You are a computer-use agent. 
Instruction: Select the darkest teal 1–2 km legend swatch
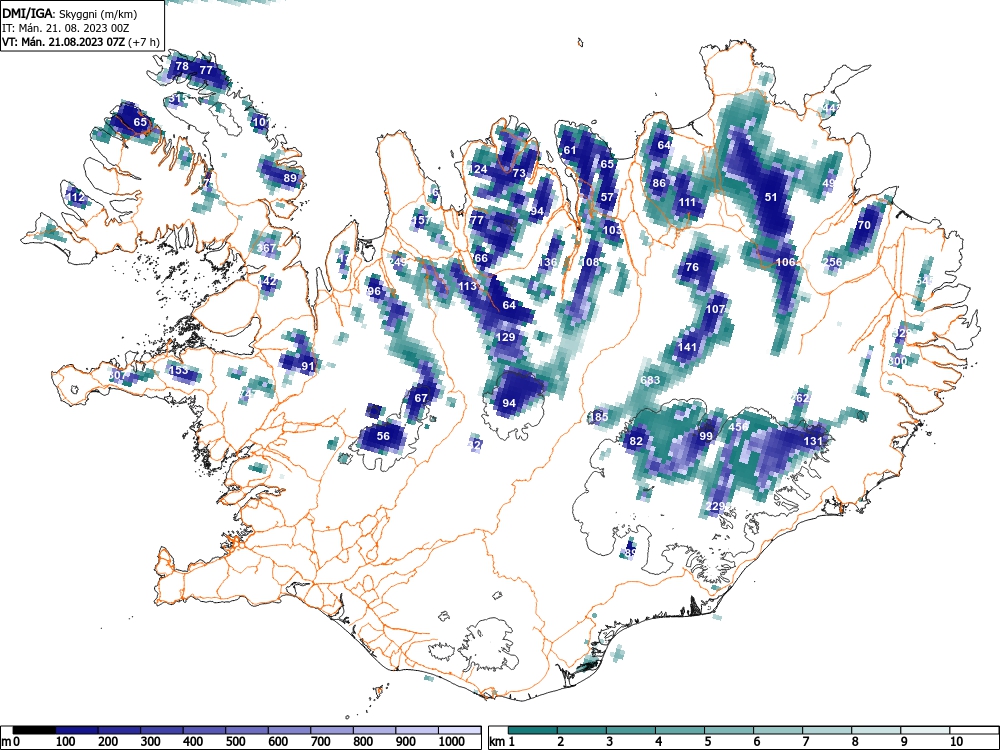(533, 730)
